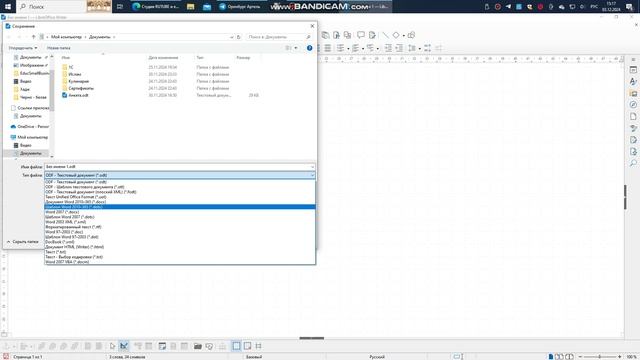Image resolution: width=640 pixels, height=360 pixels.
Task: Choose DocBook (*.xml) format
Action: (x=180, y=242)
